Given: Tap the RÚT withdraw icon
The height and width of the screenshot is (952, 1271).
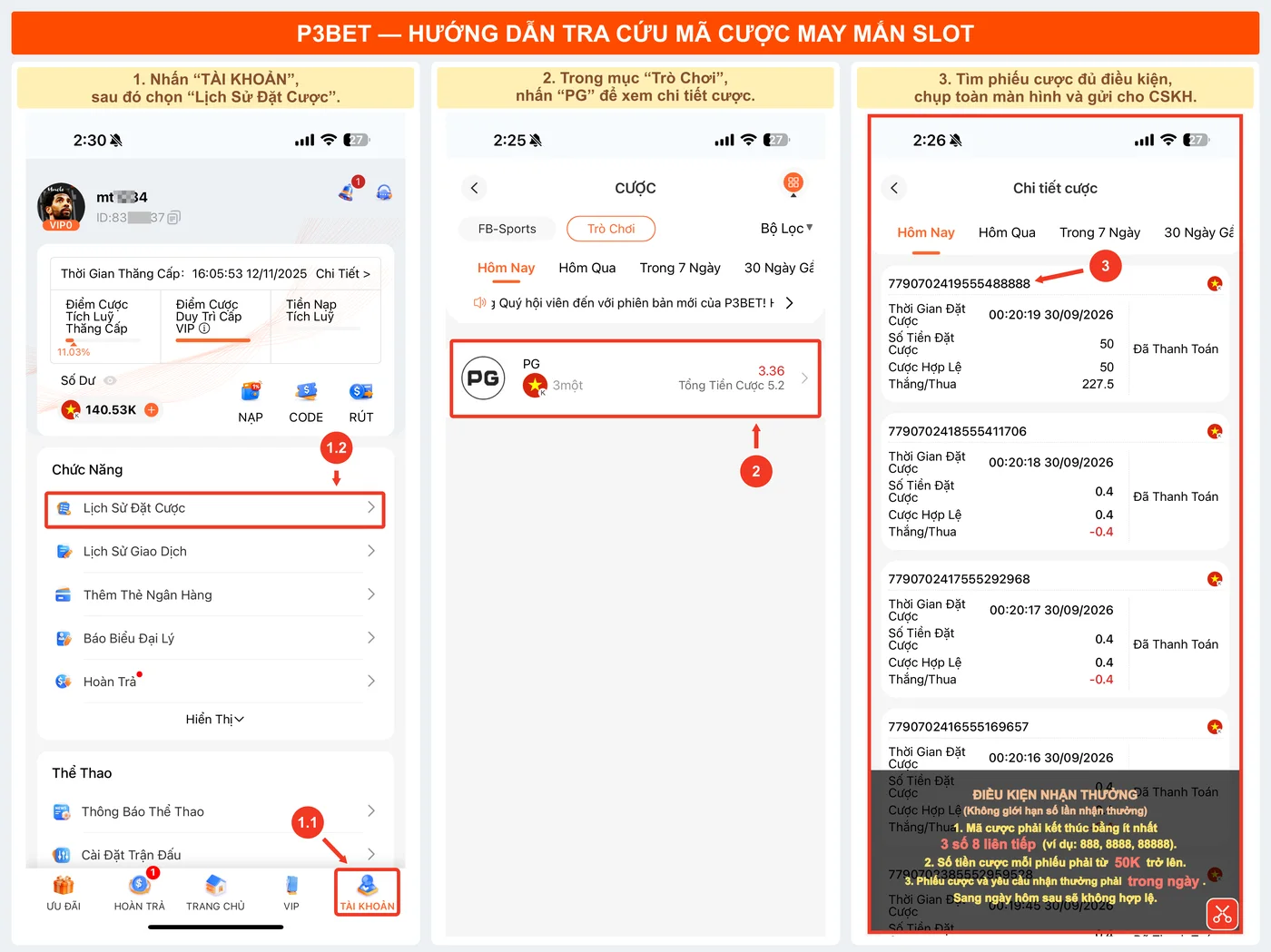Looking at the screenshot, I should click(361, 392).
